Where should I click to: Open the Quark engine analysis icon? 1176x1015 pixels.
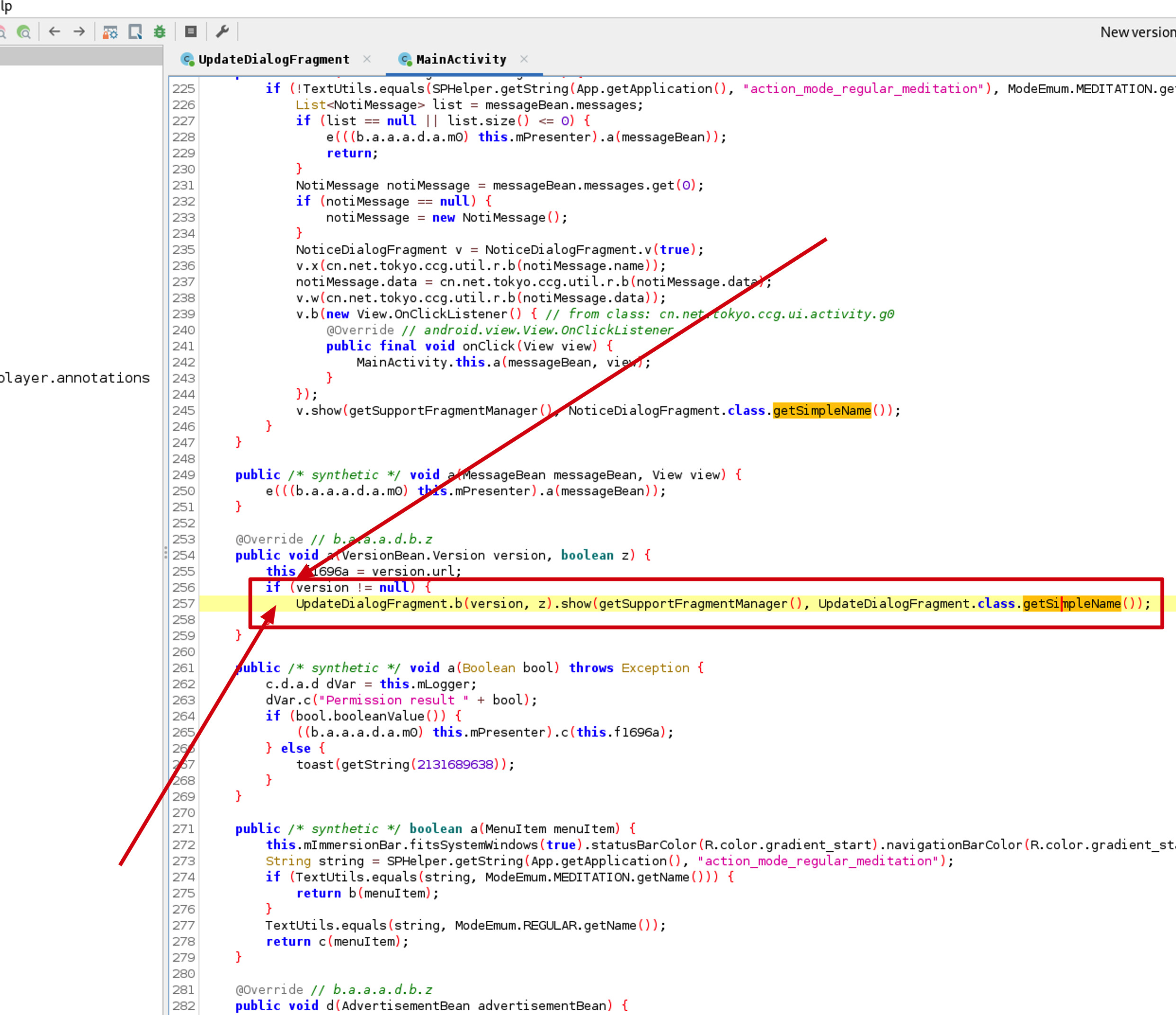136,32
